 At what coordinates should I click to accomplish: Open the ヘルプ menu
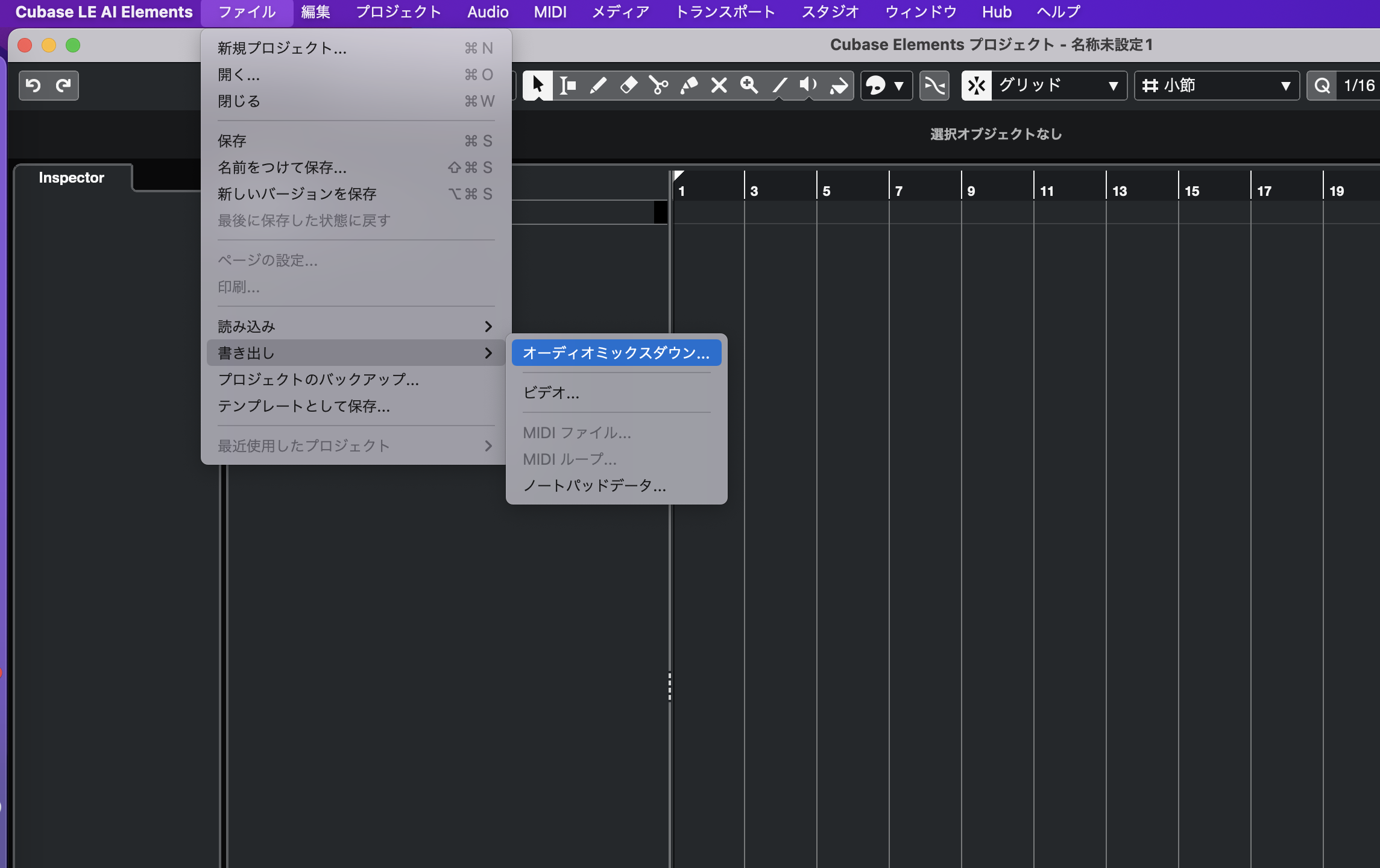point(1058,12)
